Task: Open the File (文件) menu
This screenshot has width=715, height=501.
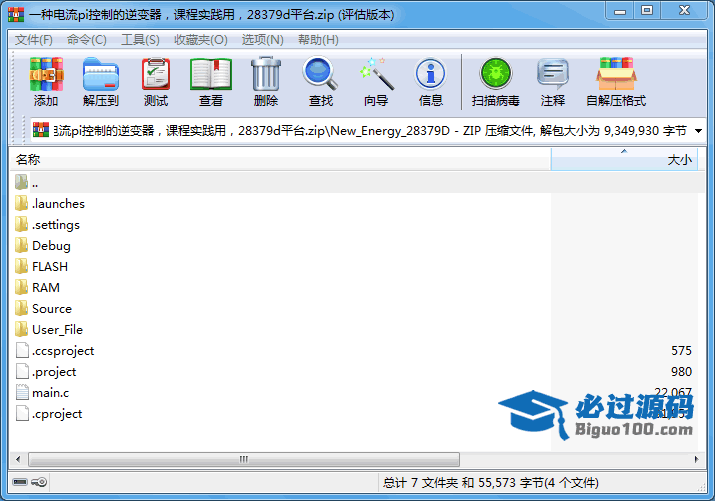Action: tap(34, 40)
